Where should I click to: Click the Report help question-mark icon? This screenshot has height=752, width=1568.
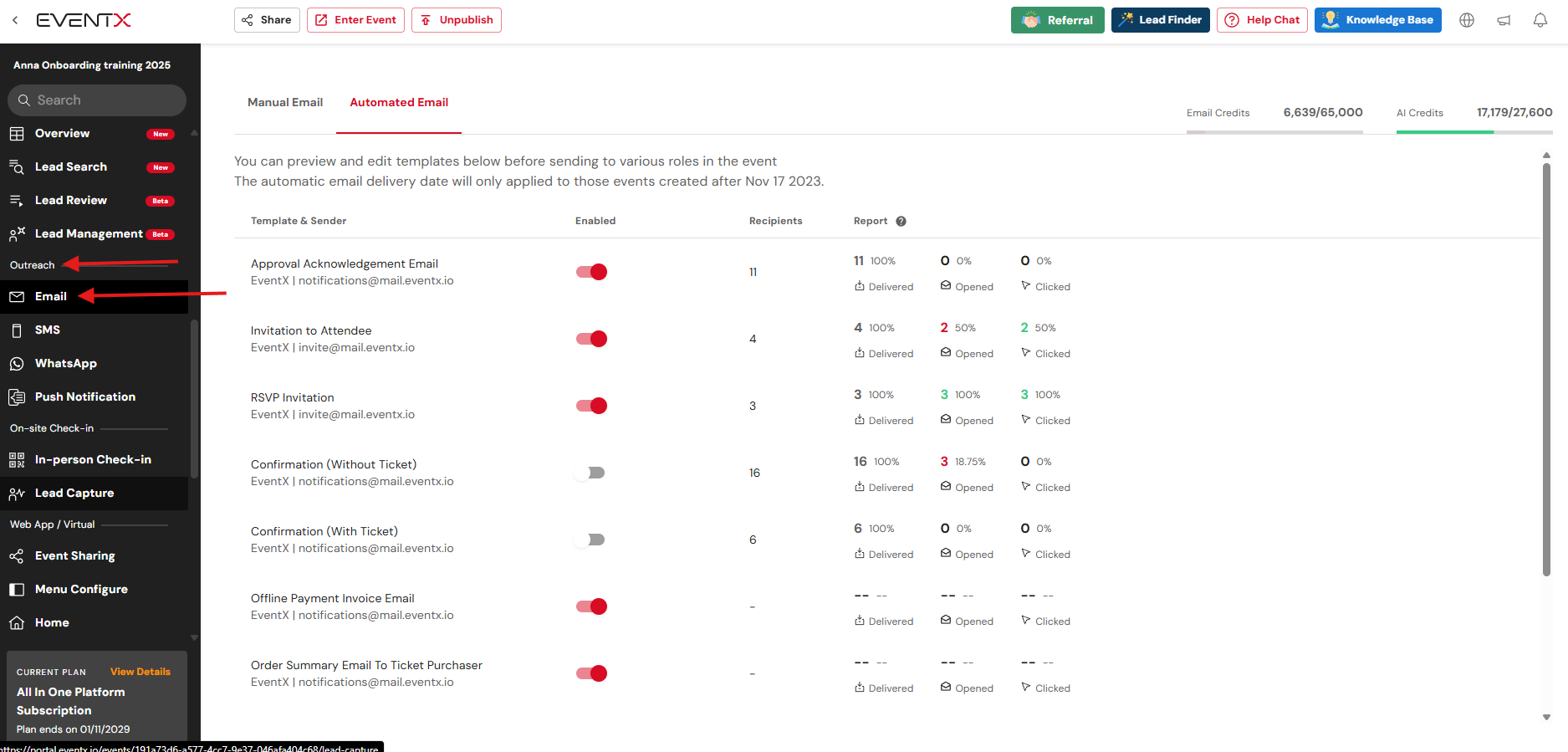(901, 221)
